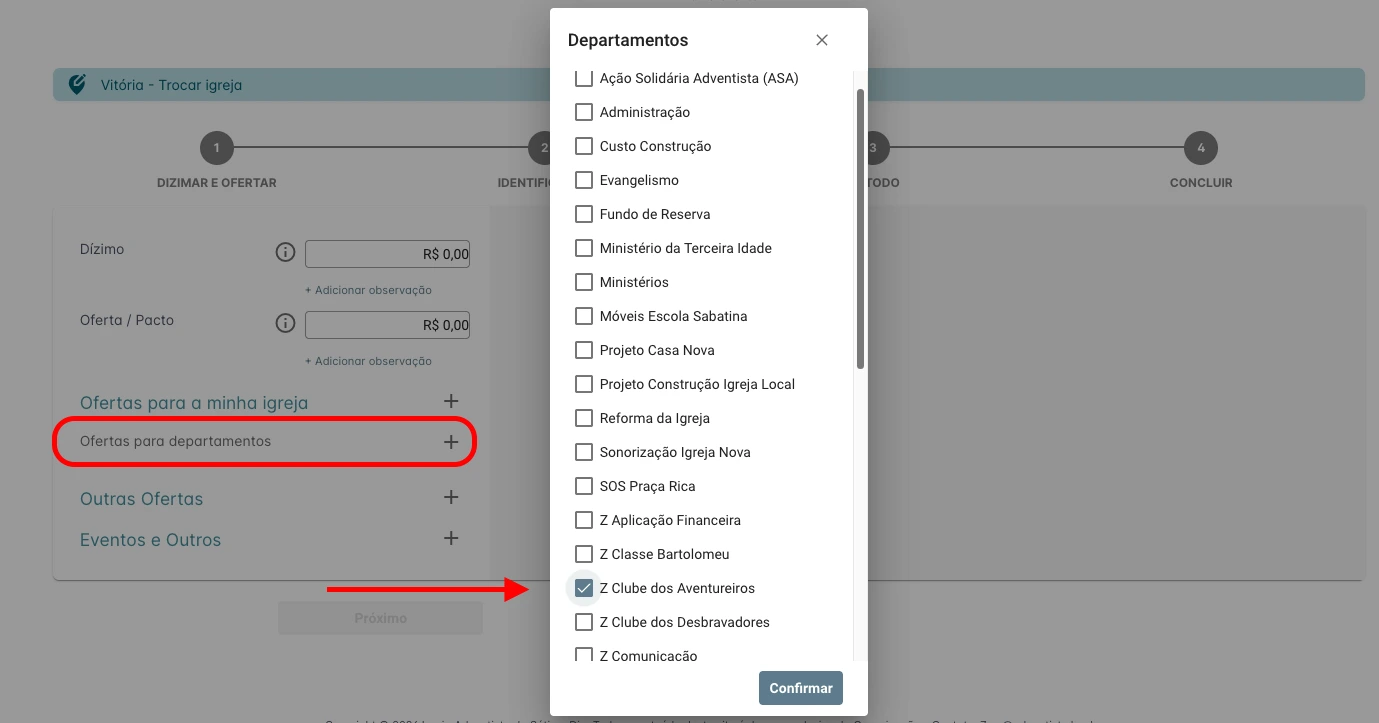Expand Ofertas para departamentos plus icon

click(x=451, y=442)
